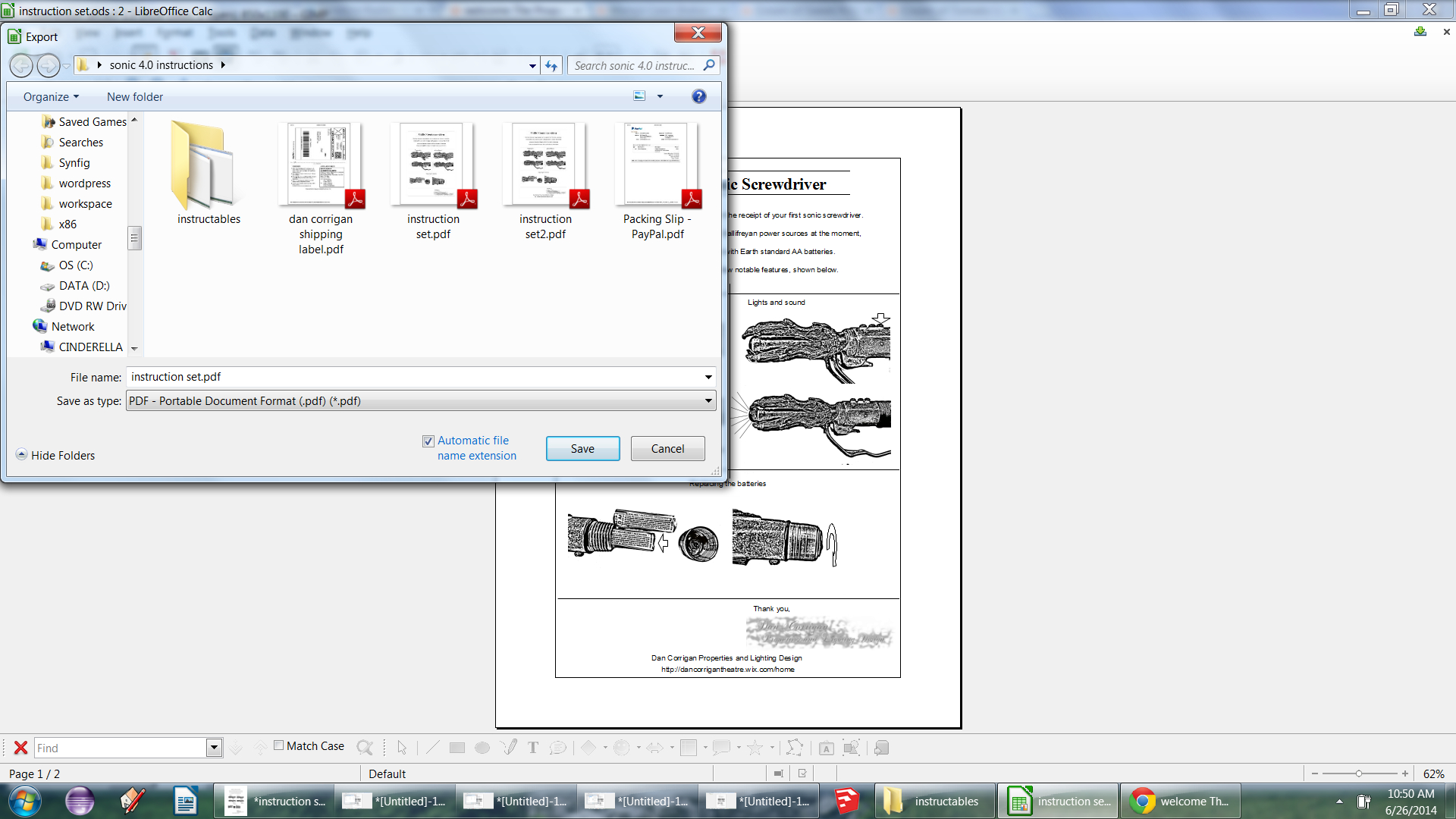Screen dimensions: 1456x819
Task: Open the Save as type dropdown
Action: [x=708, y=400]
